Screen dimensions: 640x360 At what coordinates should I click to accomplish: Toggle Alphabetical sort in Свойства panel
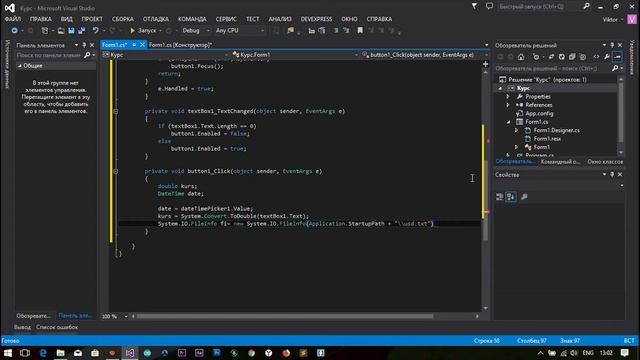(x=511, y=197)
